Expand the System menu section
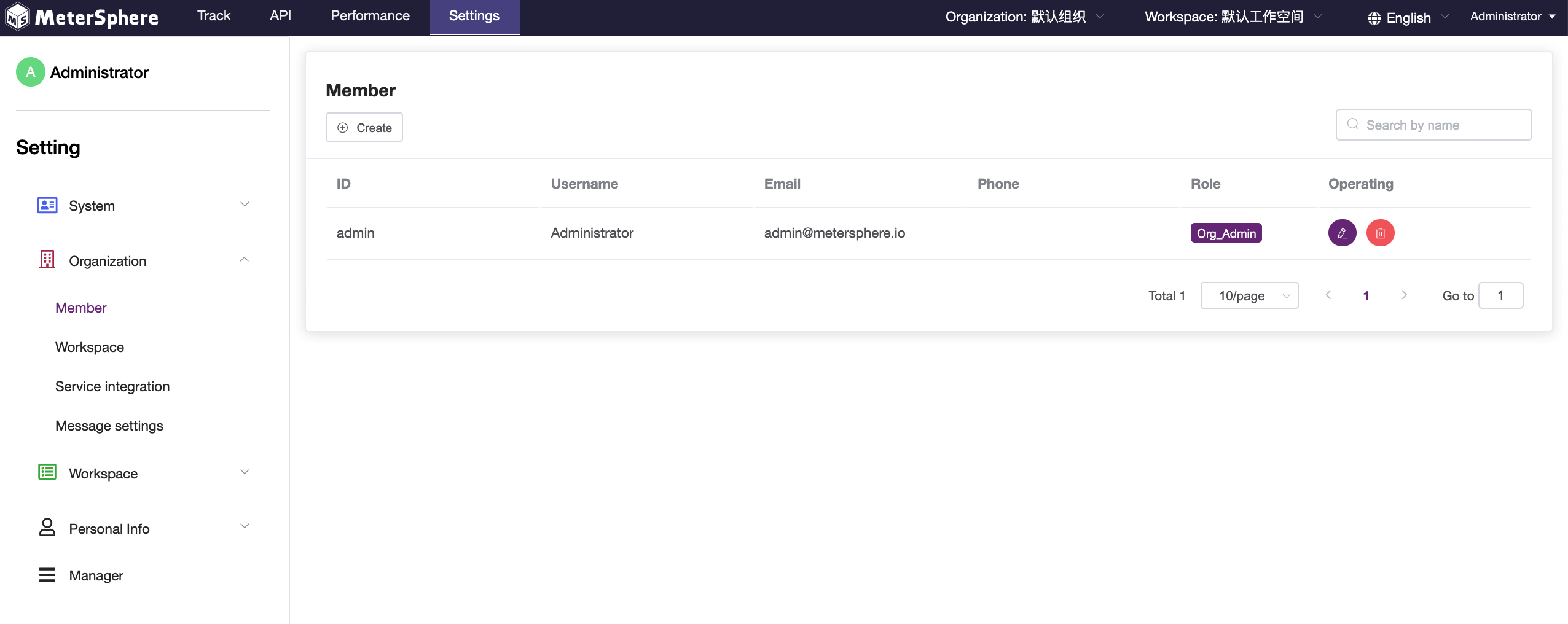 tap(245, 205)
